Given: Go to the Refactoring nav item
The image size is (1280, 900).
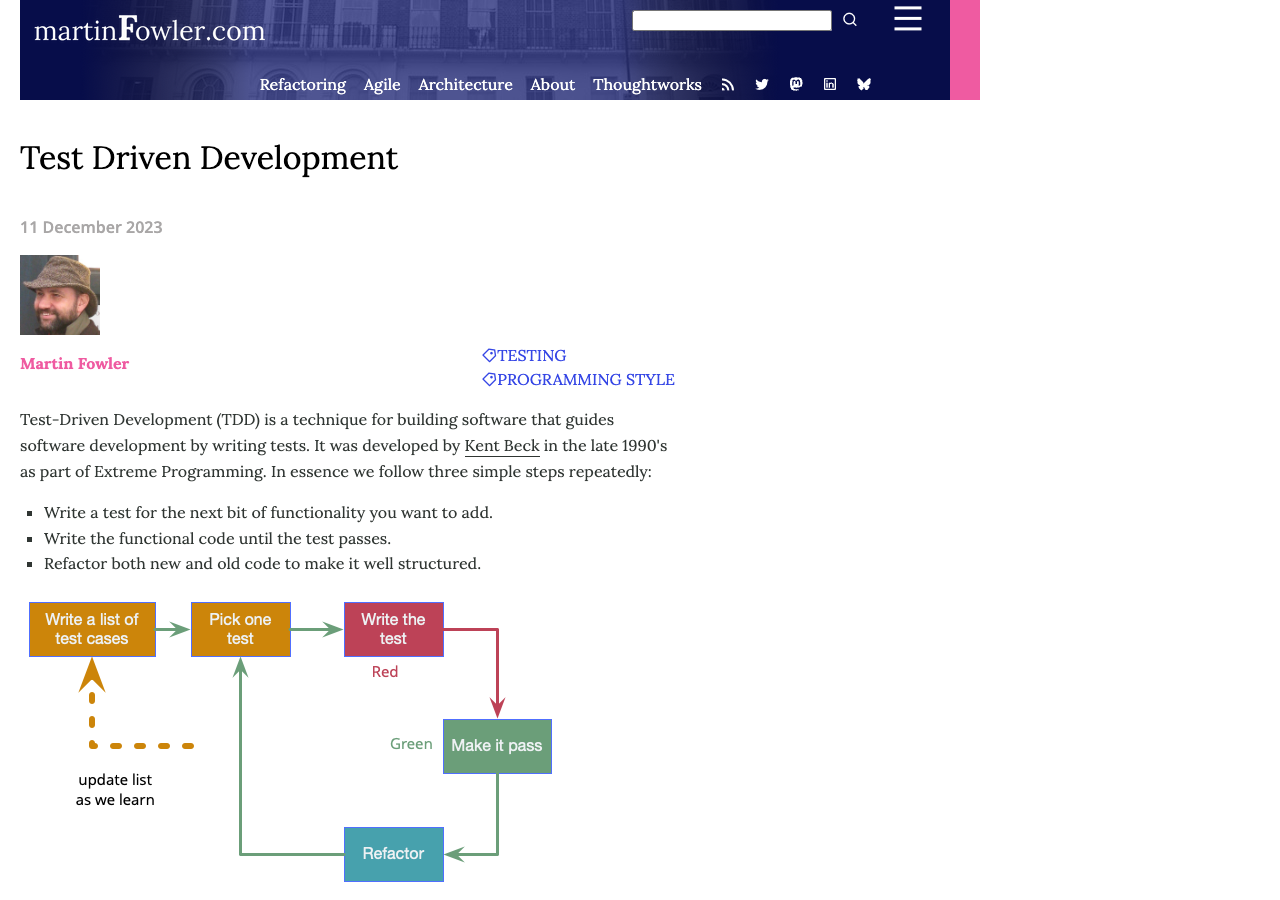Looking at the screenshot, I should point(303,85).
